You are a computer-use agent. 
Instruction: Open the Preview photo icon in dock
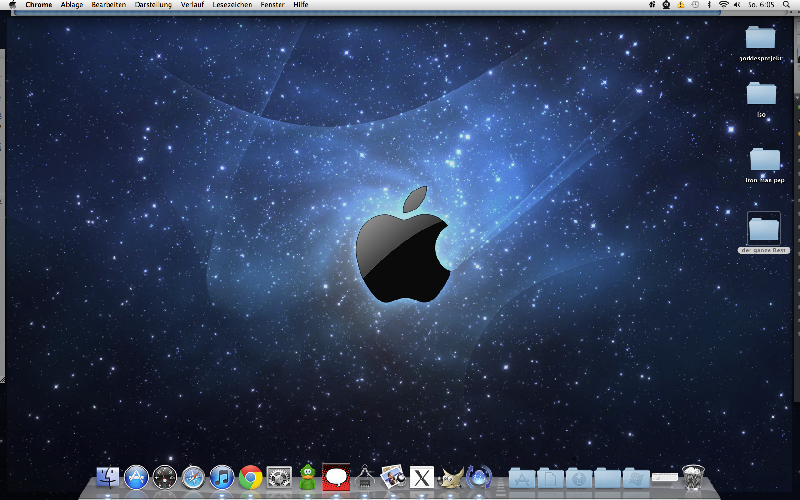[x=393, y=477]
